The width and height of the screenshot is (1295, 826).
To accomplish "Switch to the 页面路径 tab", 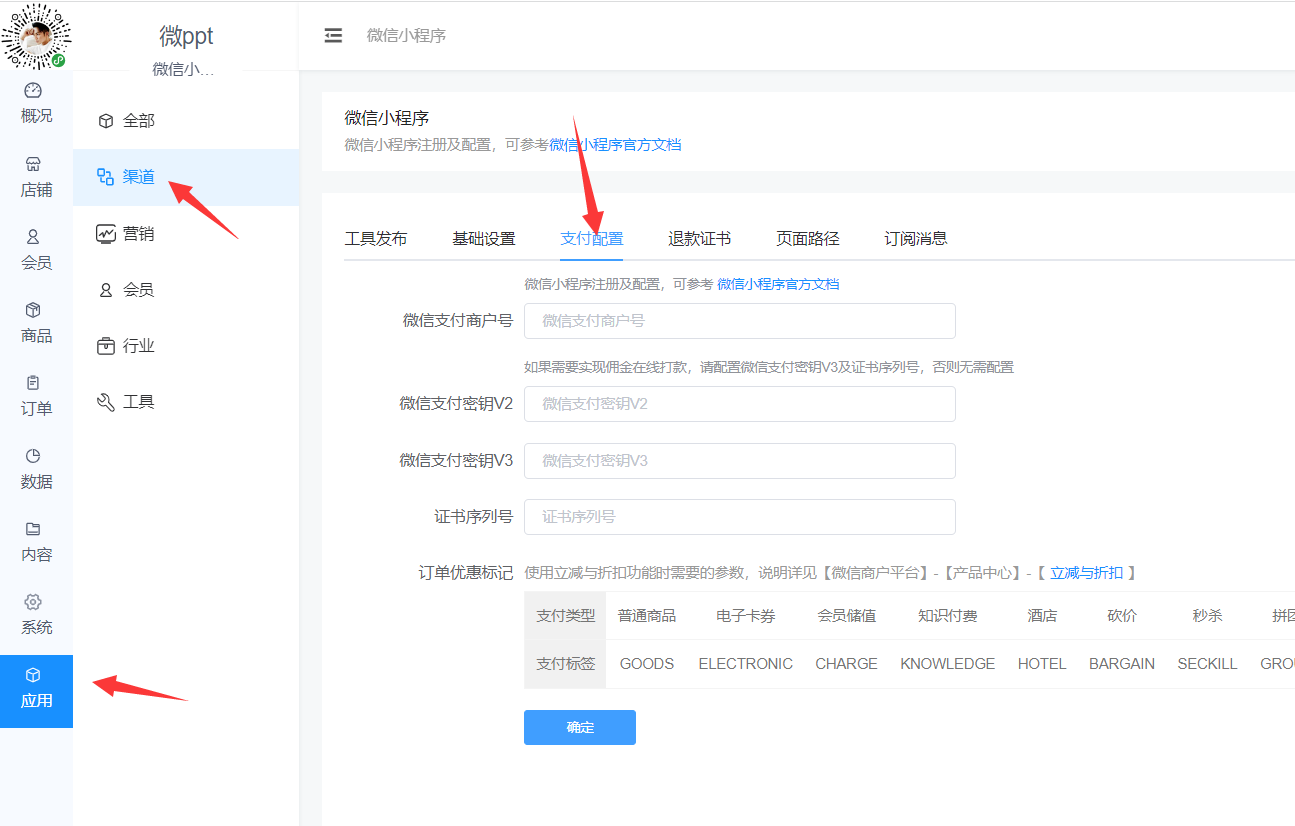I will 808,239.
